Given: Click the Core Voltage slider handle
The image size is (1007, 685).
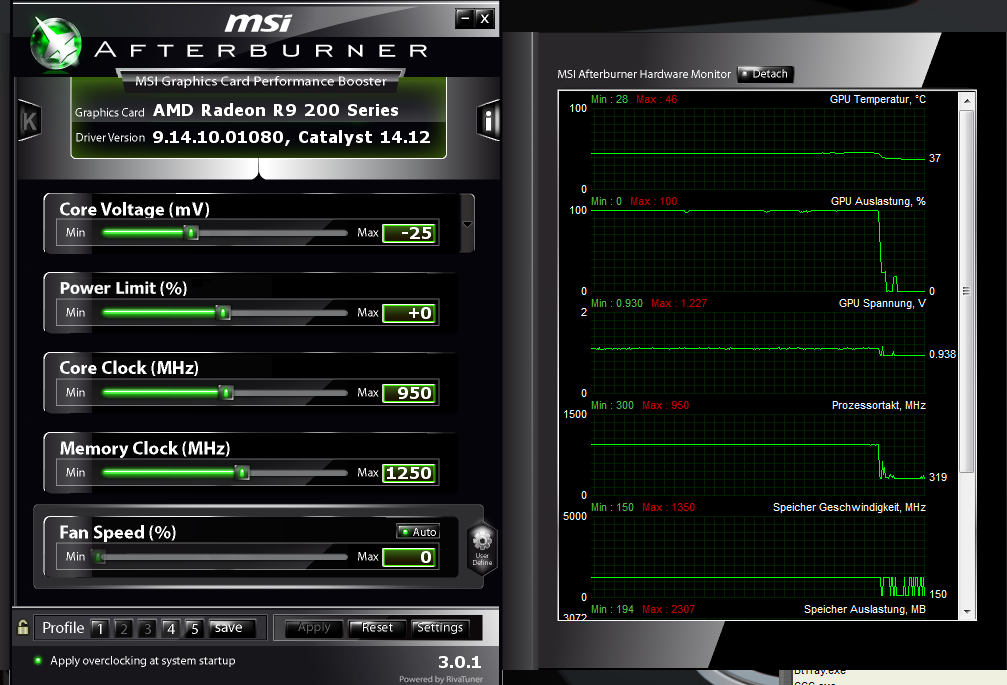Looking at the screenshot, I should pos(191,232).
